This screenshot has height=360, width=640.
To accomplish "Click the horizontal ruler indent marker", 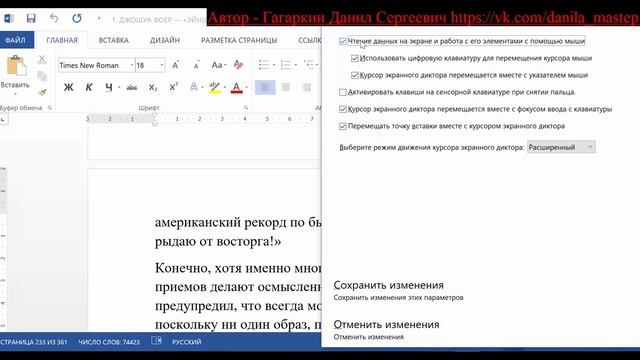I will click(155, 120).
